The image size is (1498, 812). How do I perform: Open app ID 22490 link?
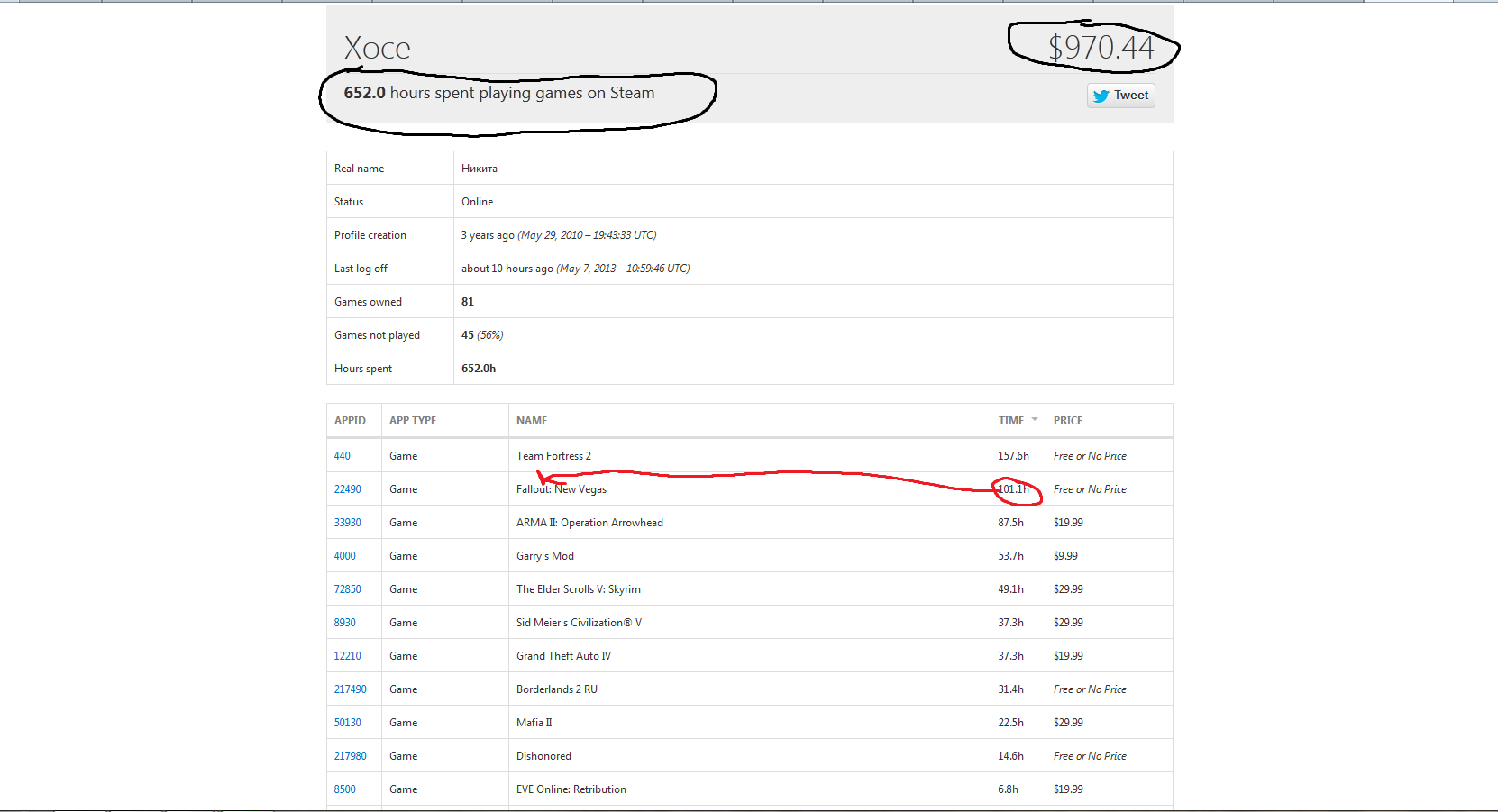click(x=348, y=489)
